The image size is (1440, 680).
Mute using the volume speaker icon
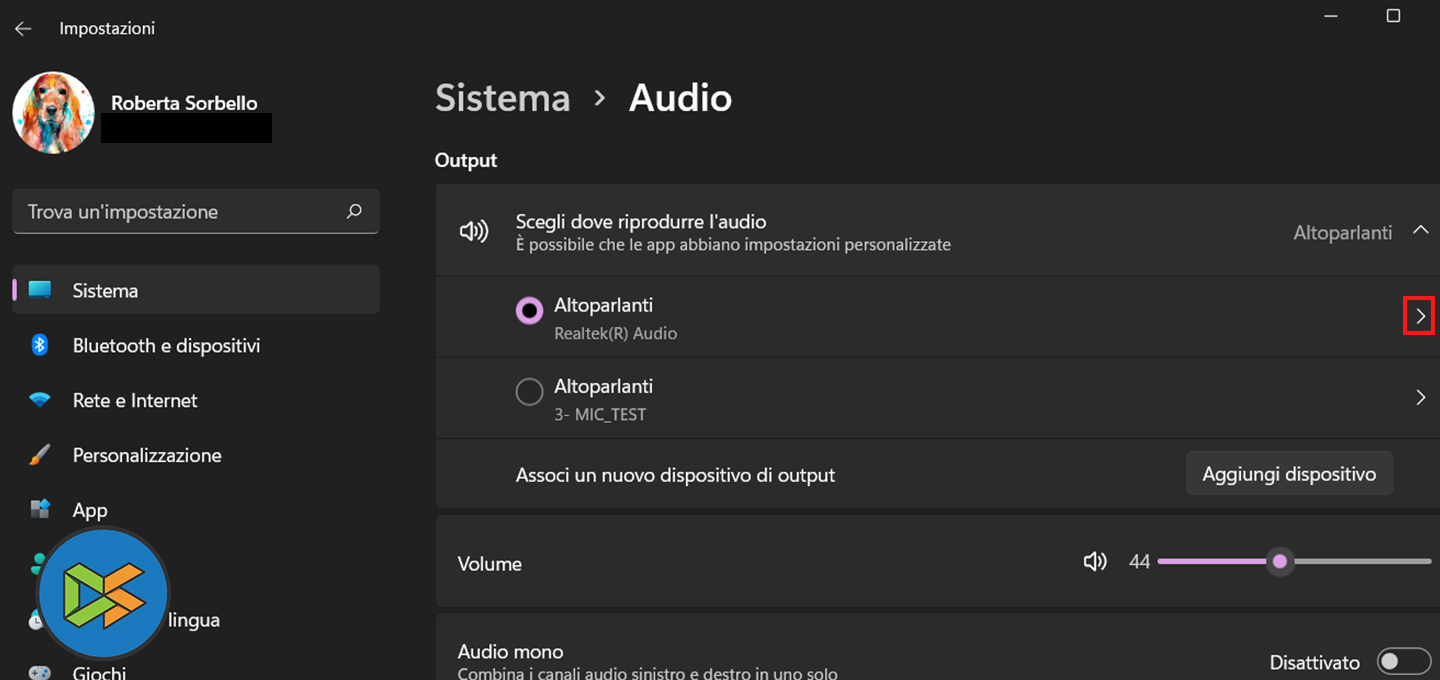pos(1095,562)
